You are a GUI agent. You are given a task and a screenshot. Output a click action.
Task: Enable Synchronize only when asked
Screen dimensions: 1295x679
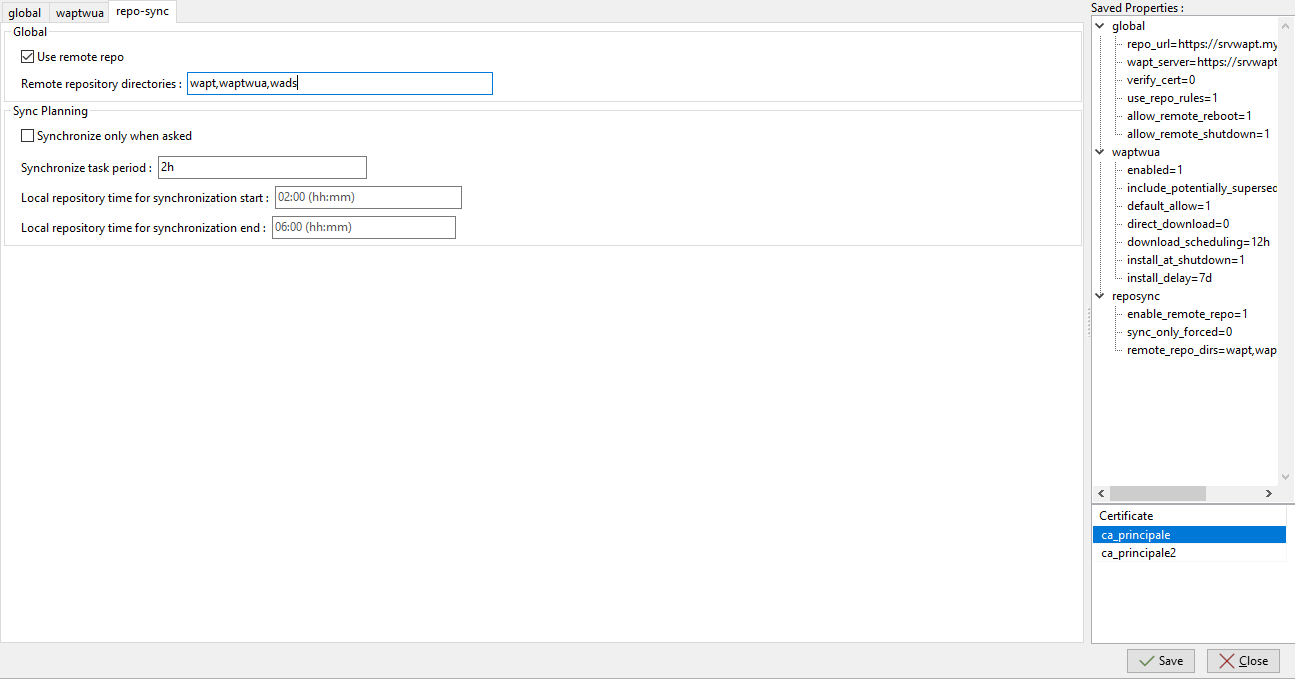[x=28, y=135]
